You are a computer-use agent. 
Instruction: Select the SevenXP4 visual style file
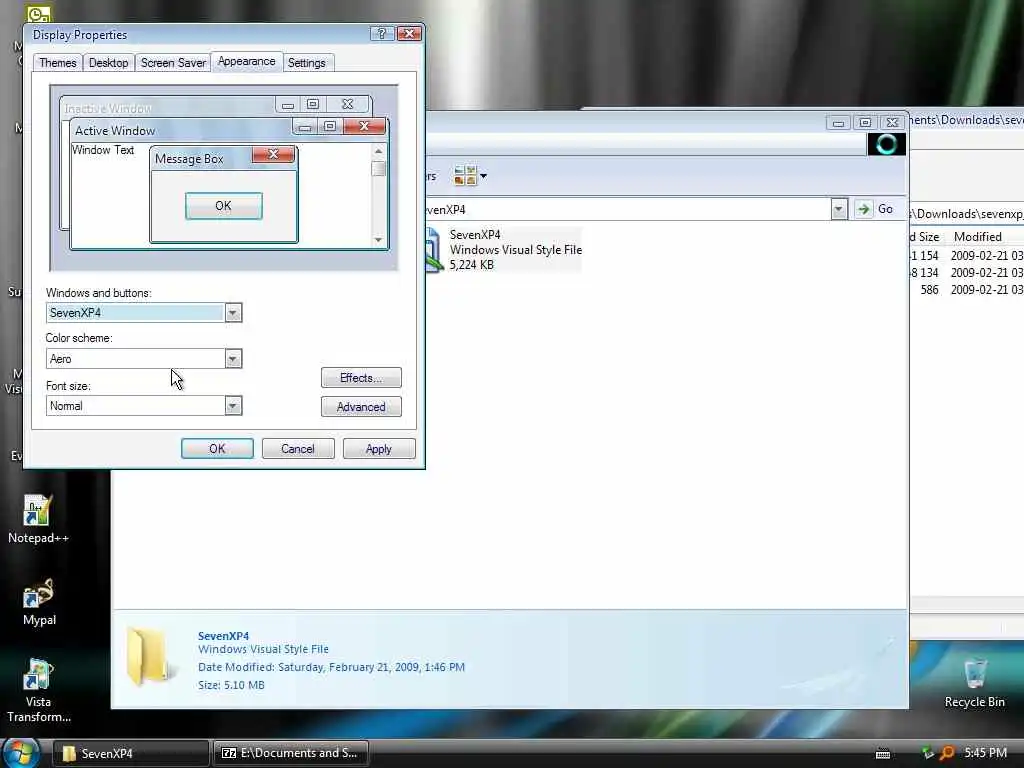pyautogui.click(x=504, y=249)
